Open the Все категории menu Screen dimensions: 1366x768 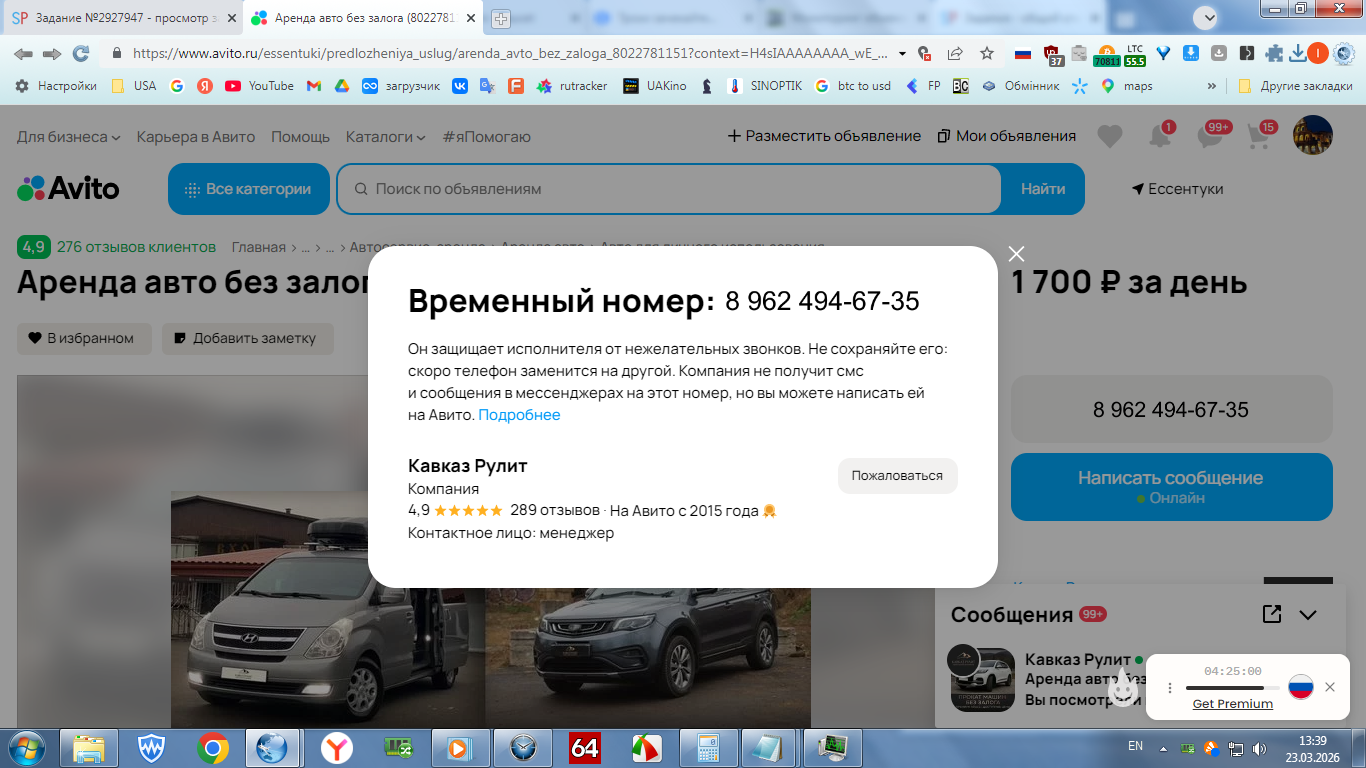point(248,189)
